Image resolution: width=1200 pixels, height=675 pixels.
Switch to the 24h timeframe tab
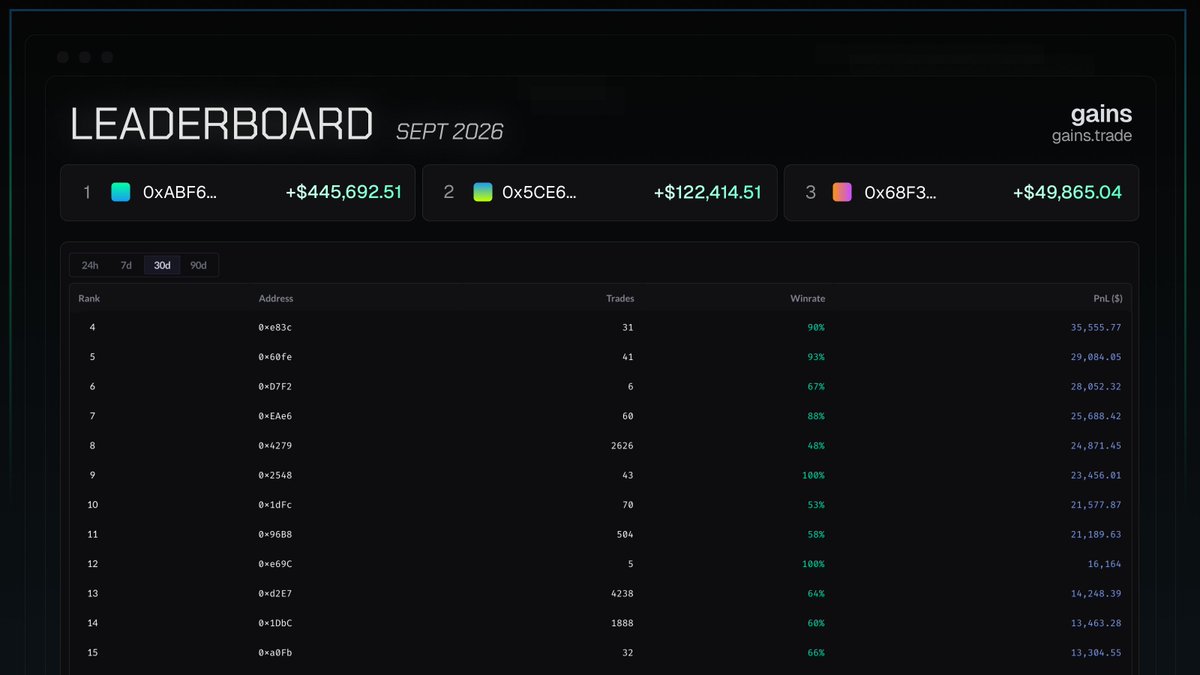tap(90, 265)
